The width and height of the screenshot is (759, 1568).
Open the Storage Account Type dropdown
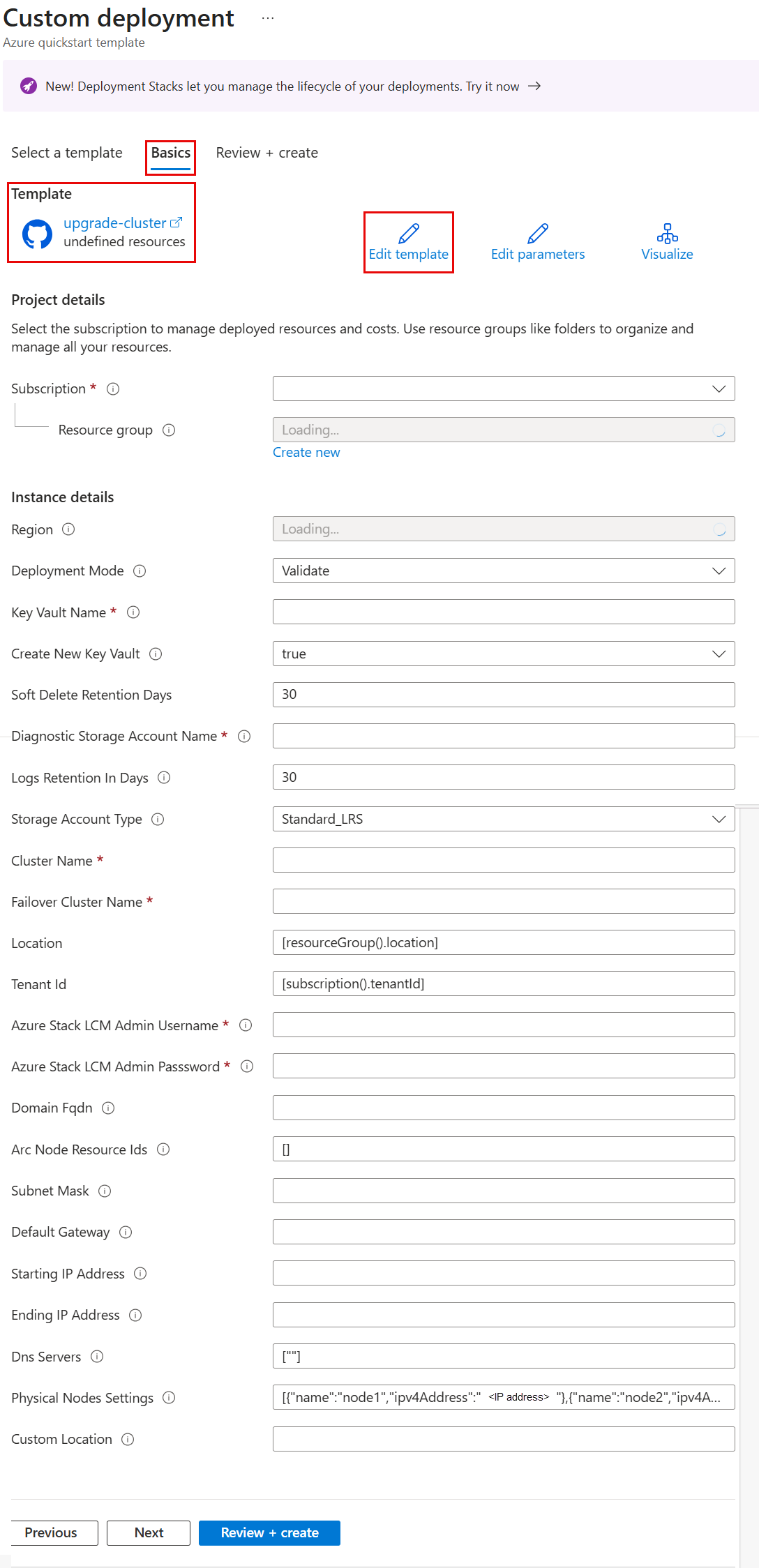(x=503, y=820)
